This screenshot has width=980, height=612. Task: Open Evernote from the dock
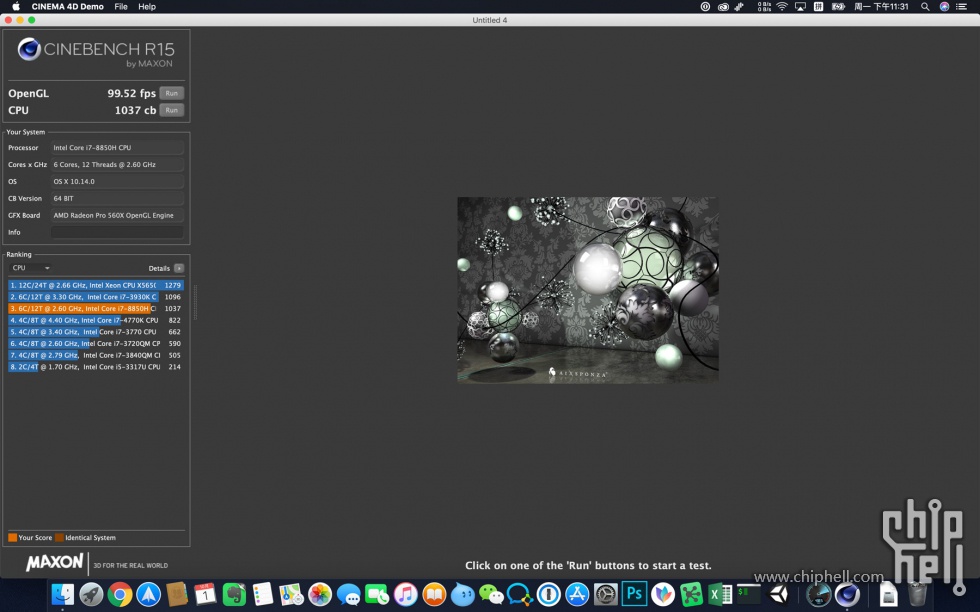pos(234,594)
